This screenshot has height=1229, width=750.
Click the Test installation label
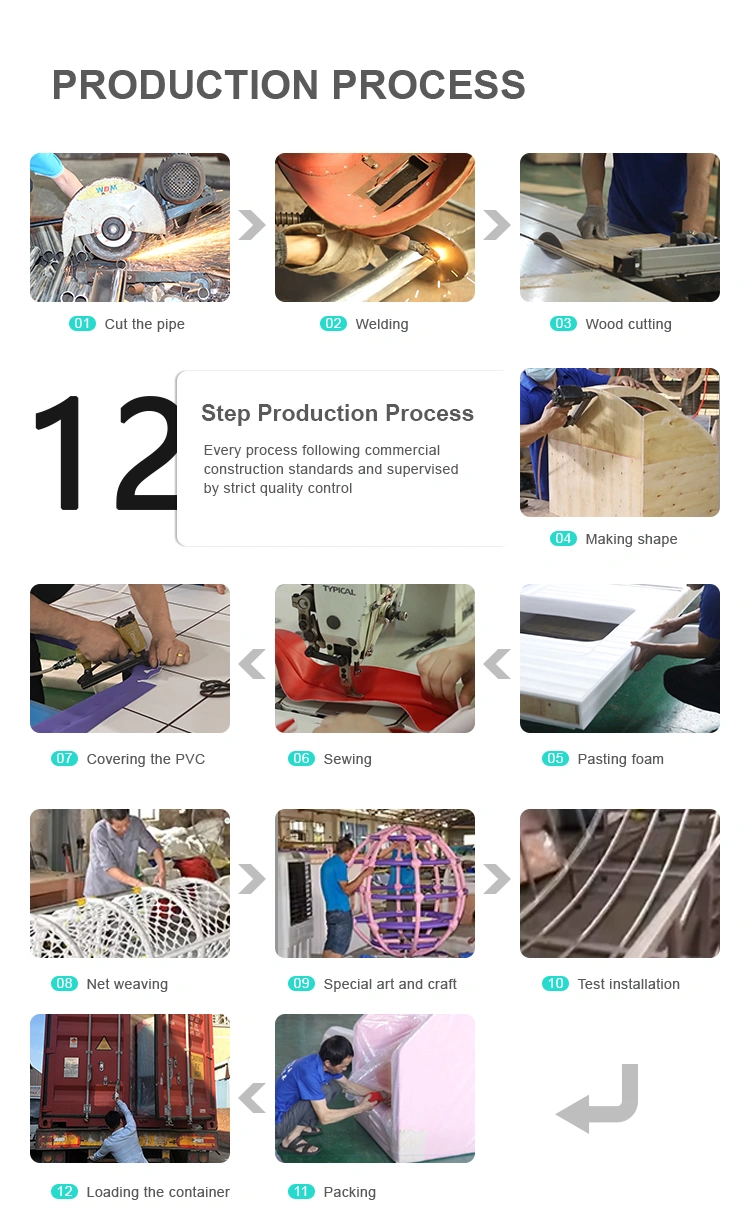point(628,984)
